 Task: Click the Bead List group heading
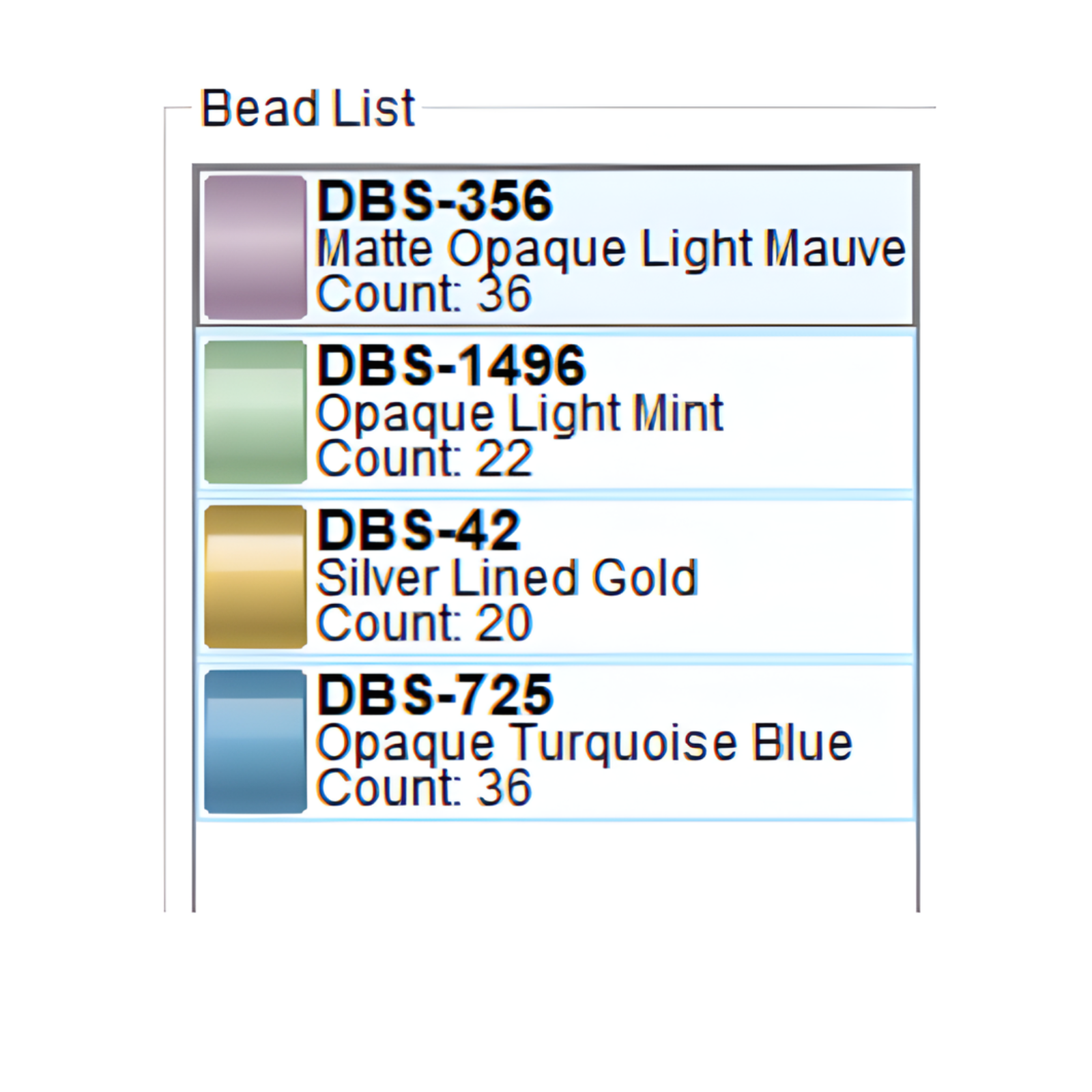point(308,109)
